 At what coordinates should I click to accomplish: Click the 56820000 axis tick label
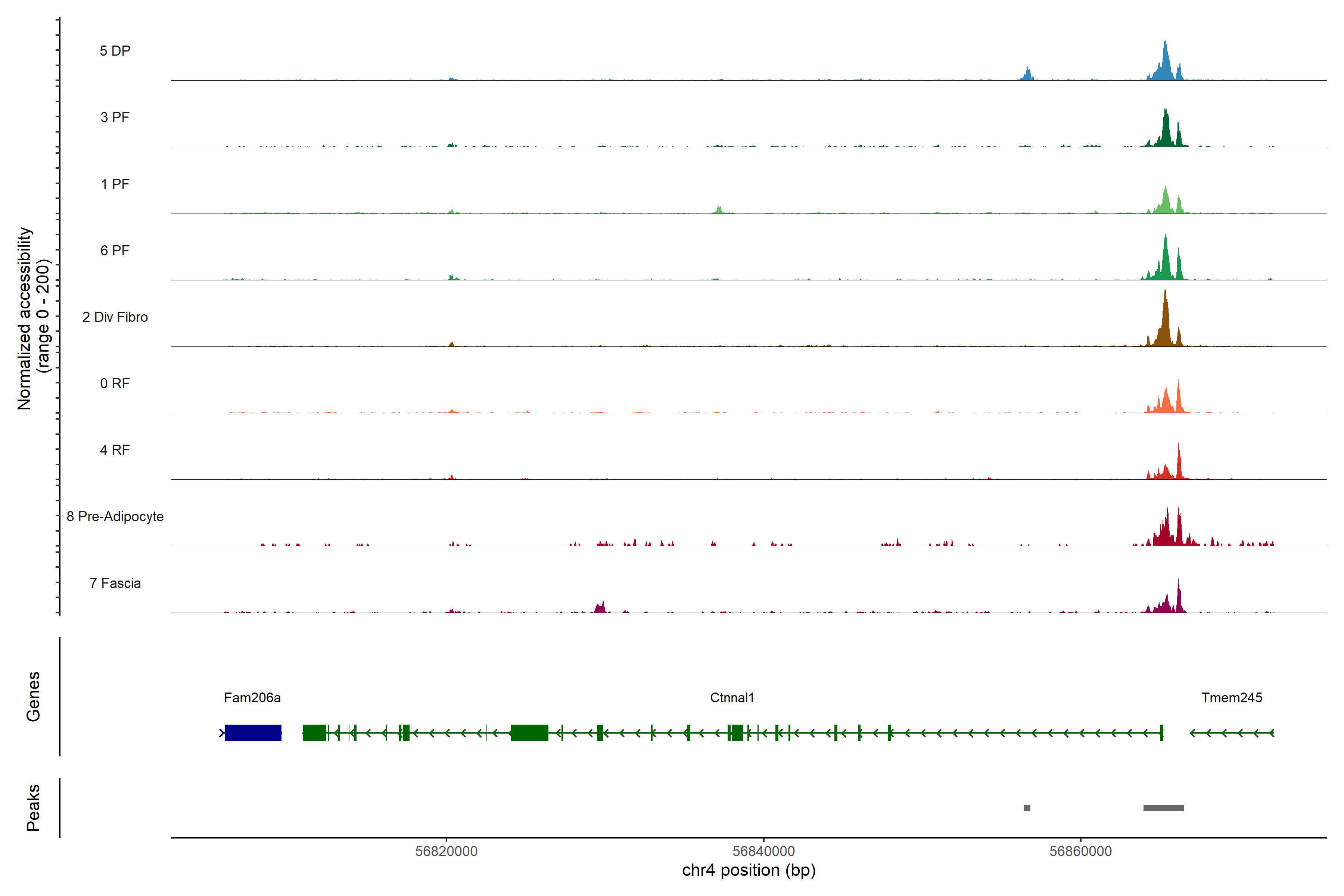pyautogui.click(x=446, y=851)
